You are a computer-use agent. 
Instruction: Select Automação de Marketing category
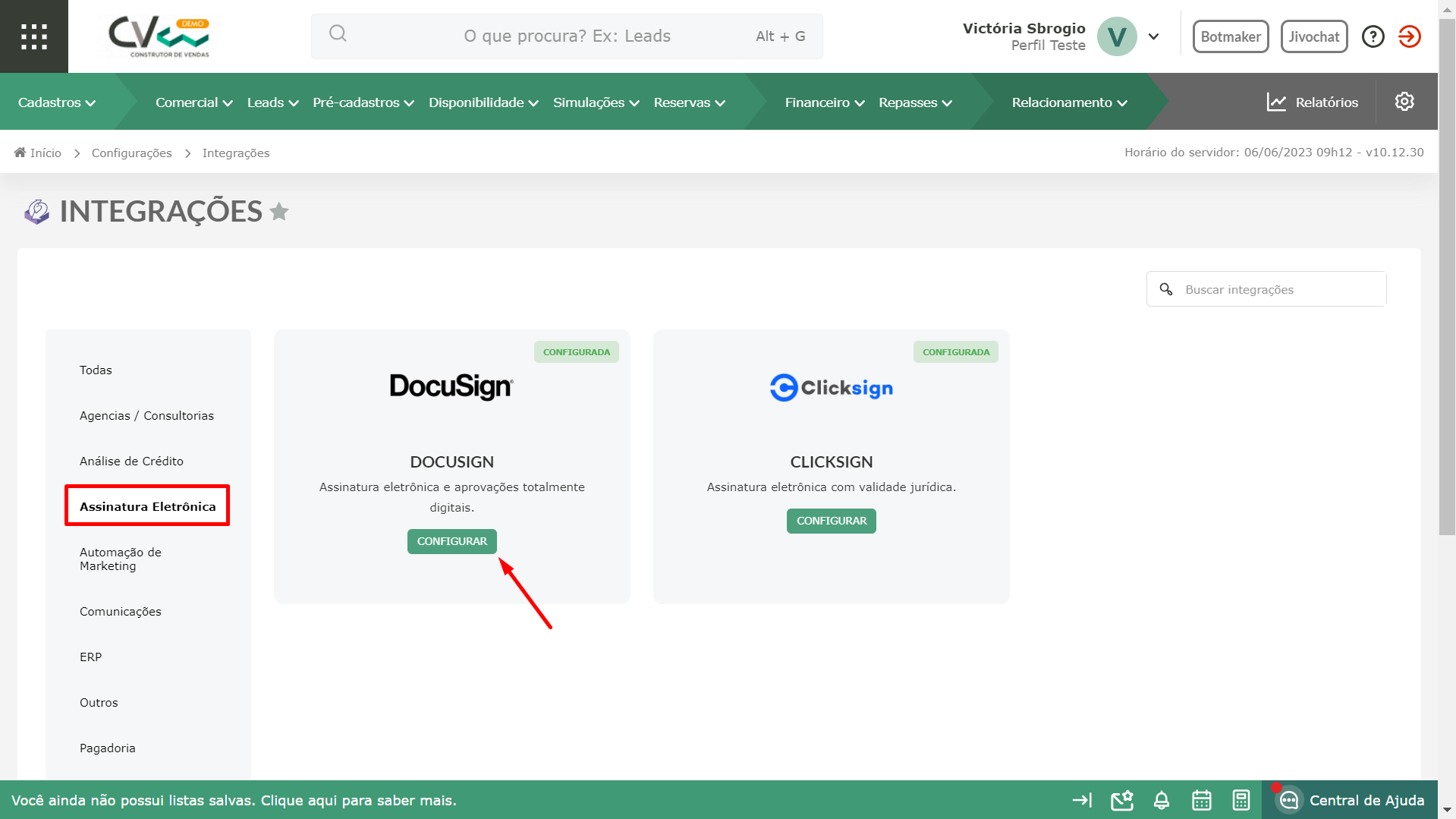pos(121,559)
